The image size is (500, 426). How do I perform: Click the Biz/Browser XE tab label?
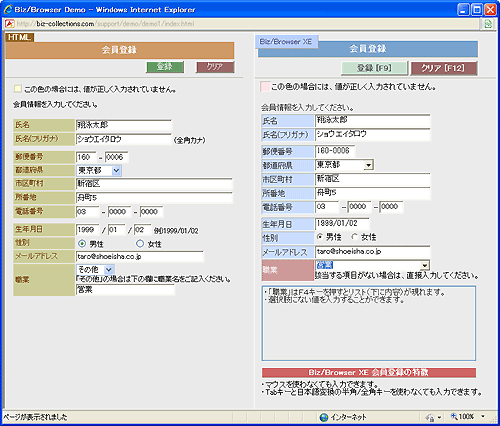pyautogui.click(x=286, y=42)
